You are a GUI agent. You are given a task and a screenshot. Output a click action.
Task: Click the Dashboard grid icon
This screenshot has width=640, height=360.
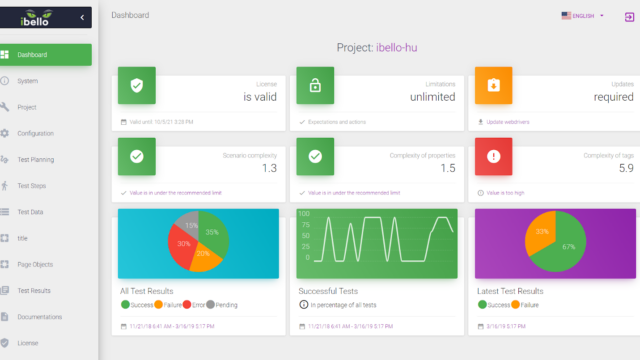coord(4,55)
